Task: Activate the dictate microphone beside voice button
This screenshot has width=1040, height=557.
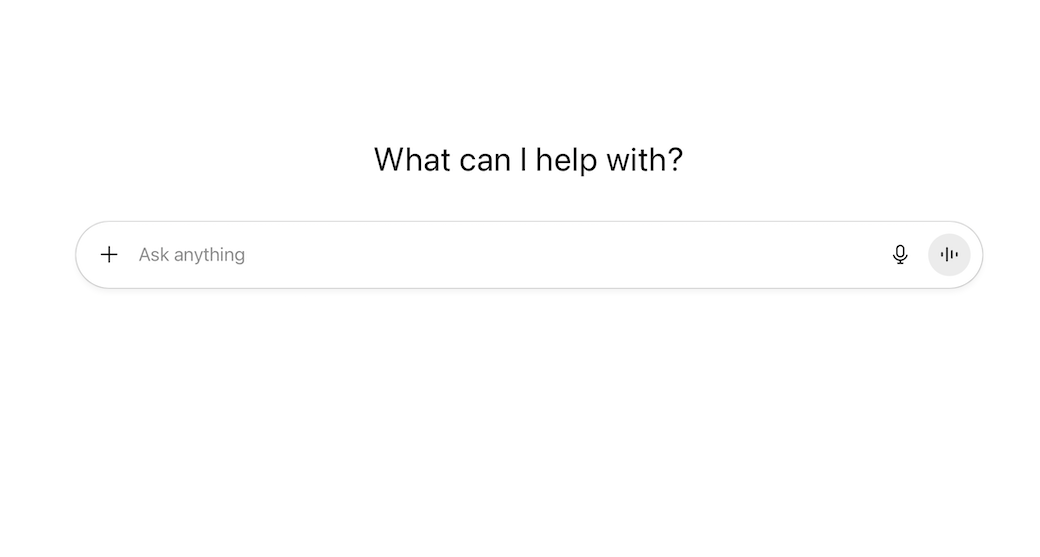Action: [900, 255]
